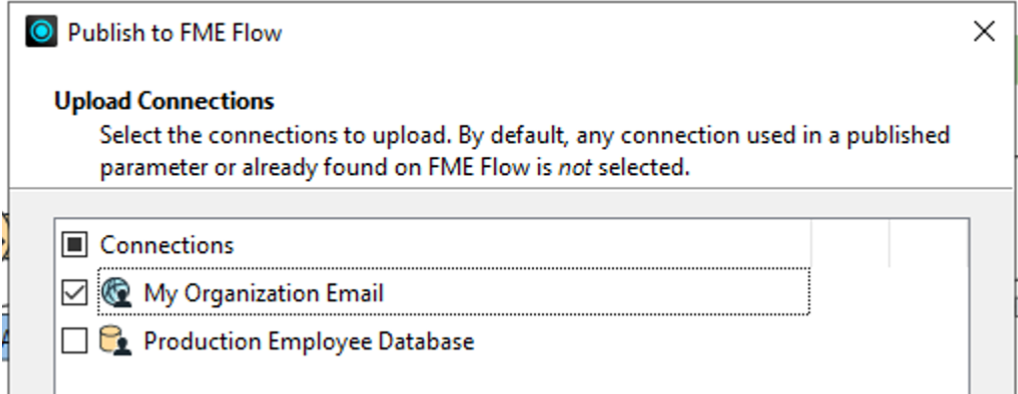Select the My Organization Email row label
1018x394 pixels.
tap(264, 293)
